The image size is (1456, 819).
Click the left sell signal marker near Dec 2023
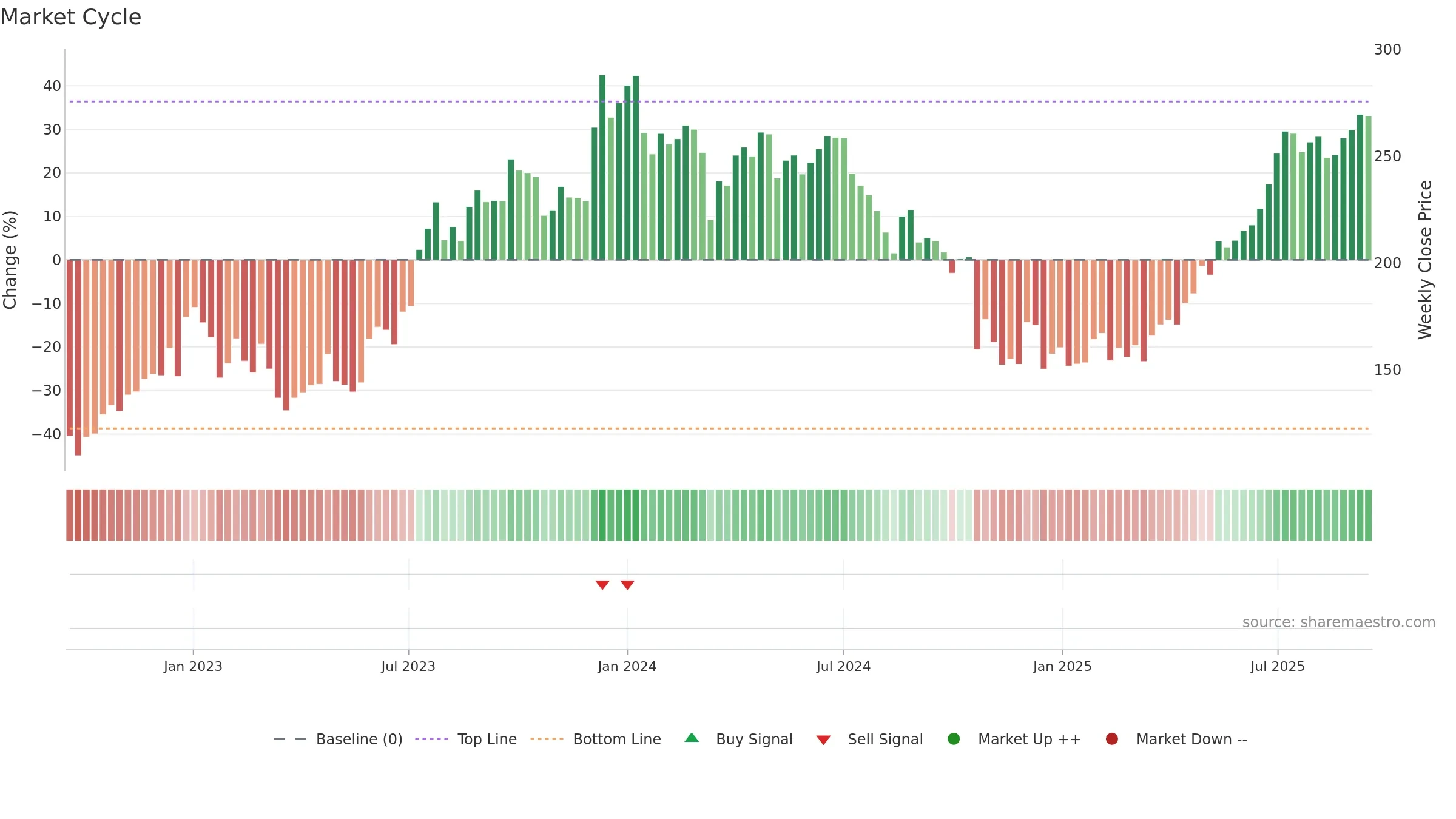[602, 585]
